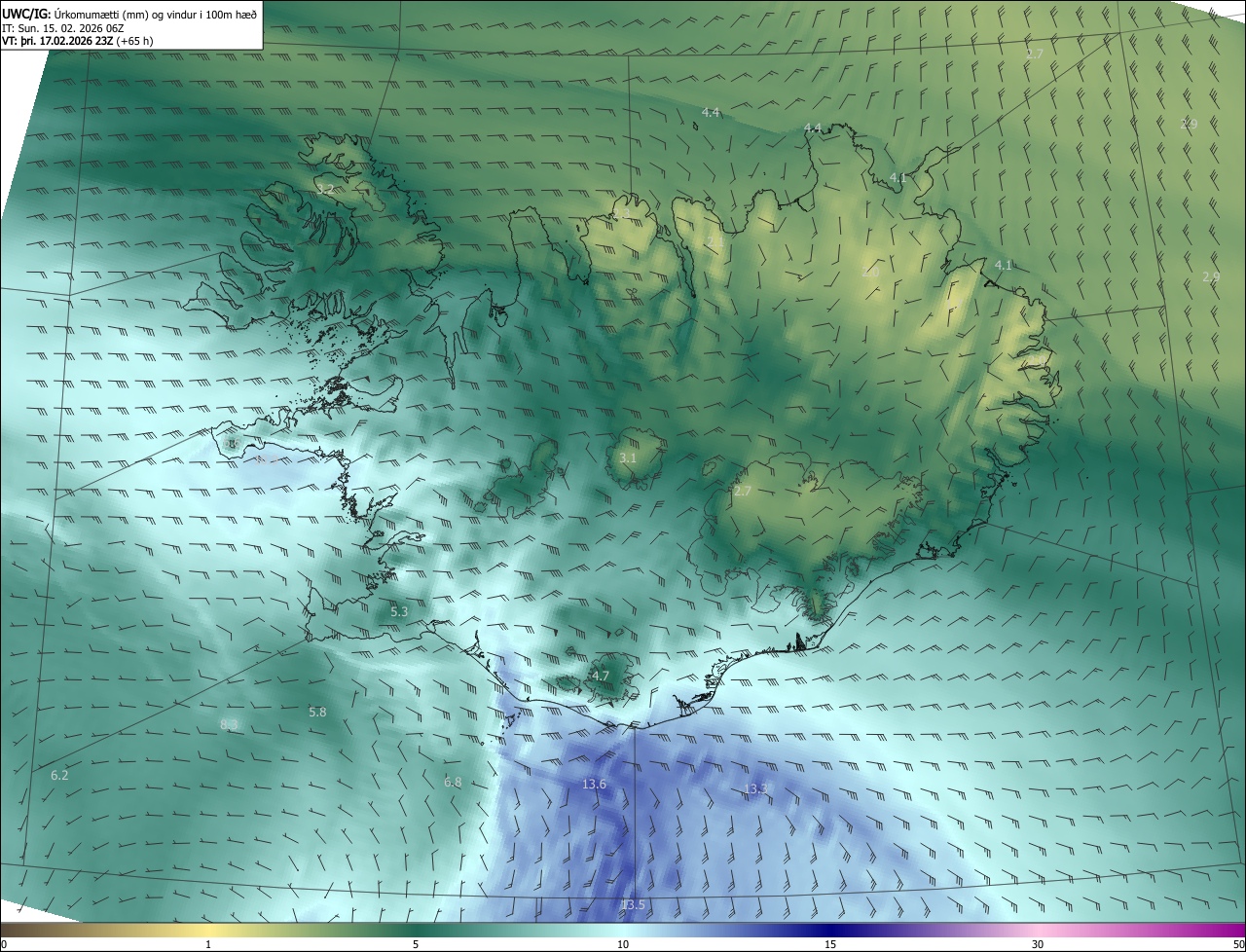The width and height of the screenshot is (1246, 952).
Task: Click the '5' tick label on the color scale
Action: point(416,944)
